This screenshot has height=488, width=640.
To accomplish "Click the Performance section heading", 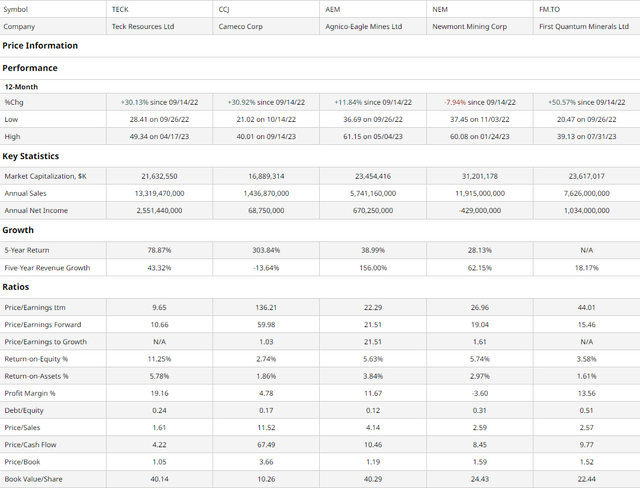I will coord(30,68).
